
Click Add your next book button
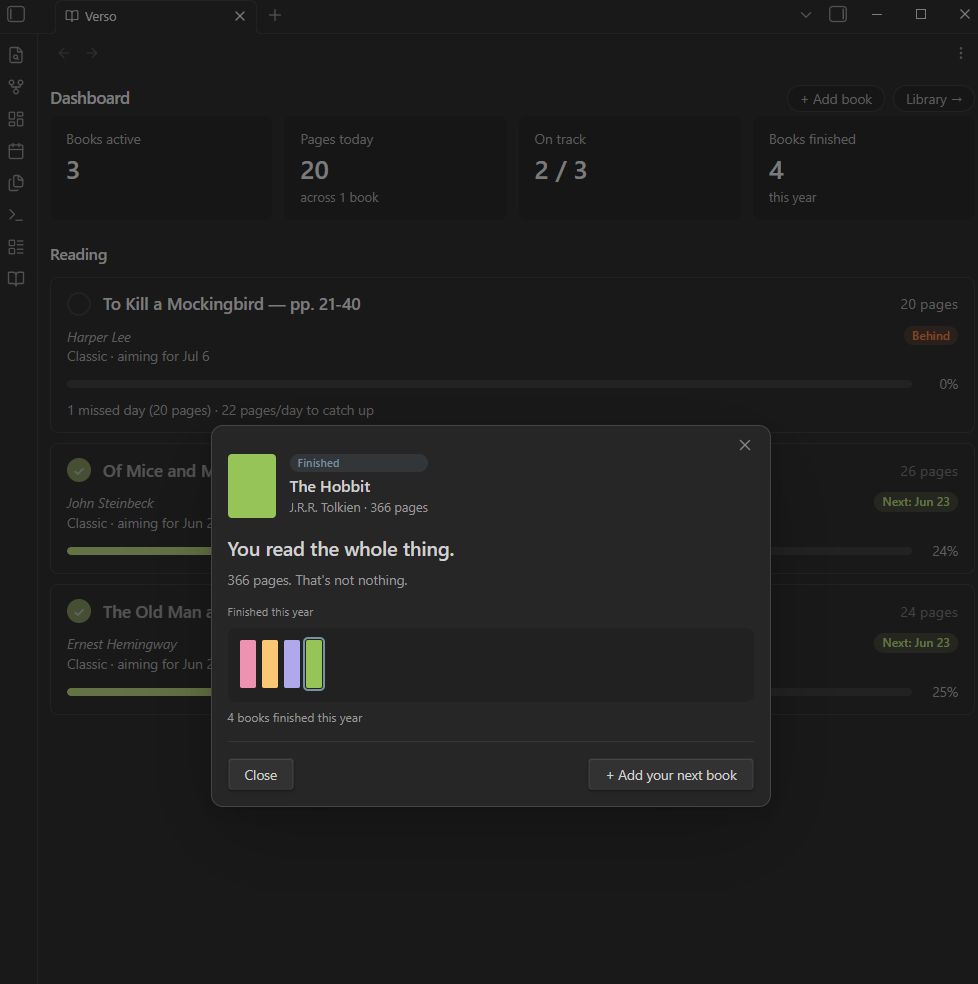[x=670, y=775]
